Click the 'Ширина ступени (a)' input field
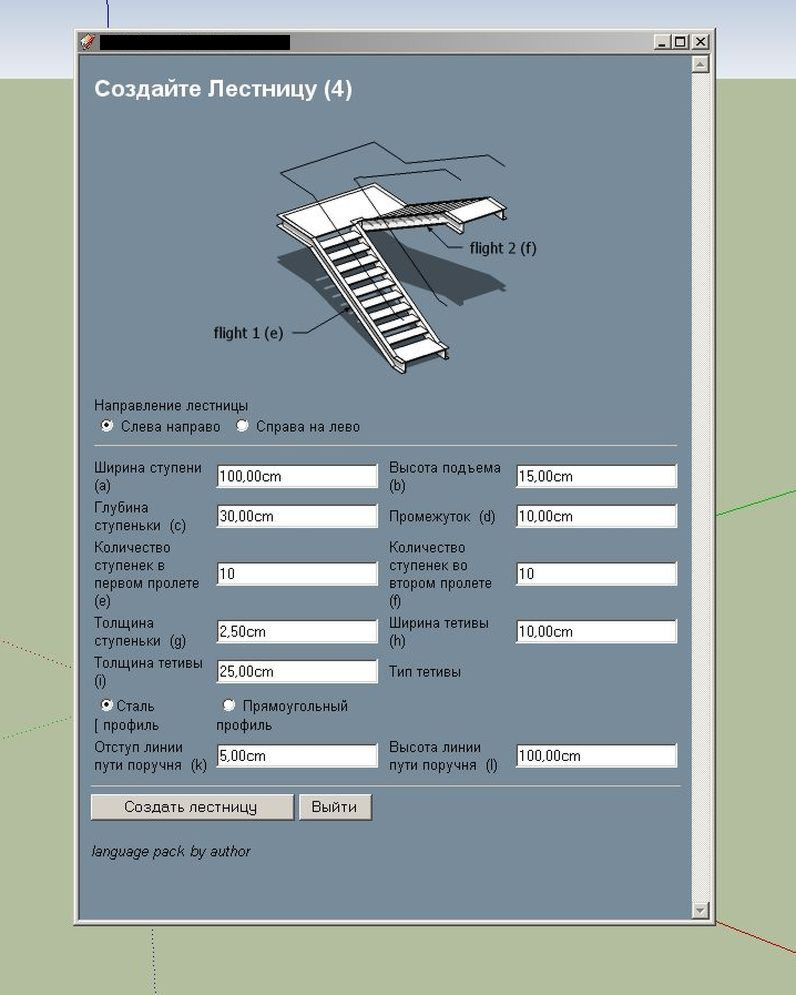 click(x=297, y=476)
